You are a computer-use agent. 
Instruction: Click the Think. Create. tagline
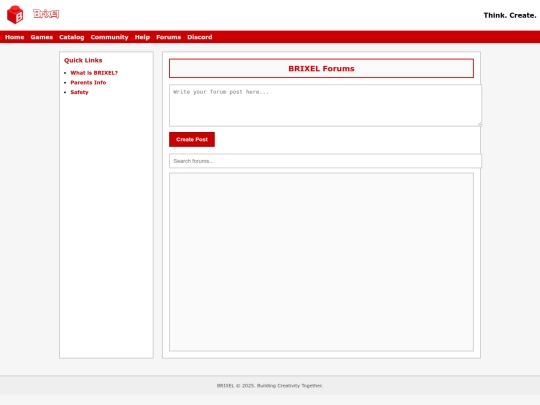510,15
